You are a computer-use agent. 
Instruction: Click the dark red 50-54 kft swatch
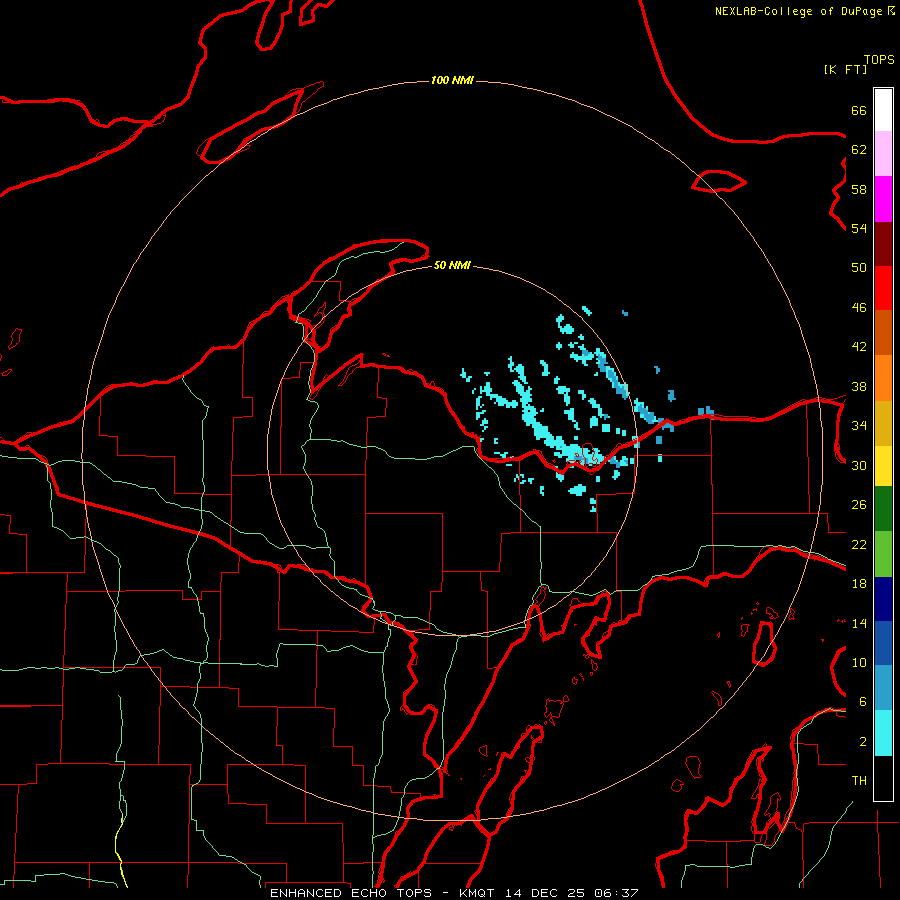[883, 245]
